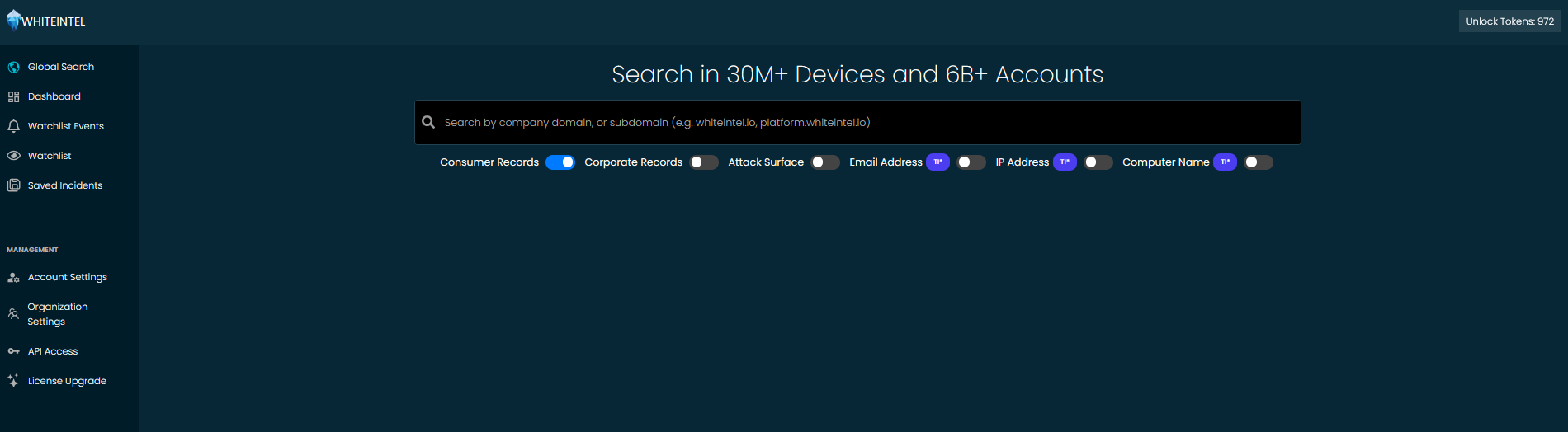Click the API Access key icon
This screenshot has height=432, width=1568.
pos(13,351)
